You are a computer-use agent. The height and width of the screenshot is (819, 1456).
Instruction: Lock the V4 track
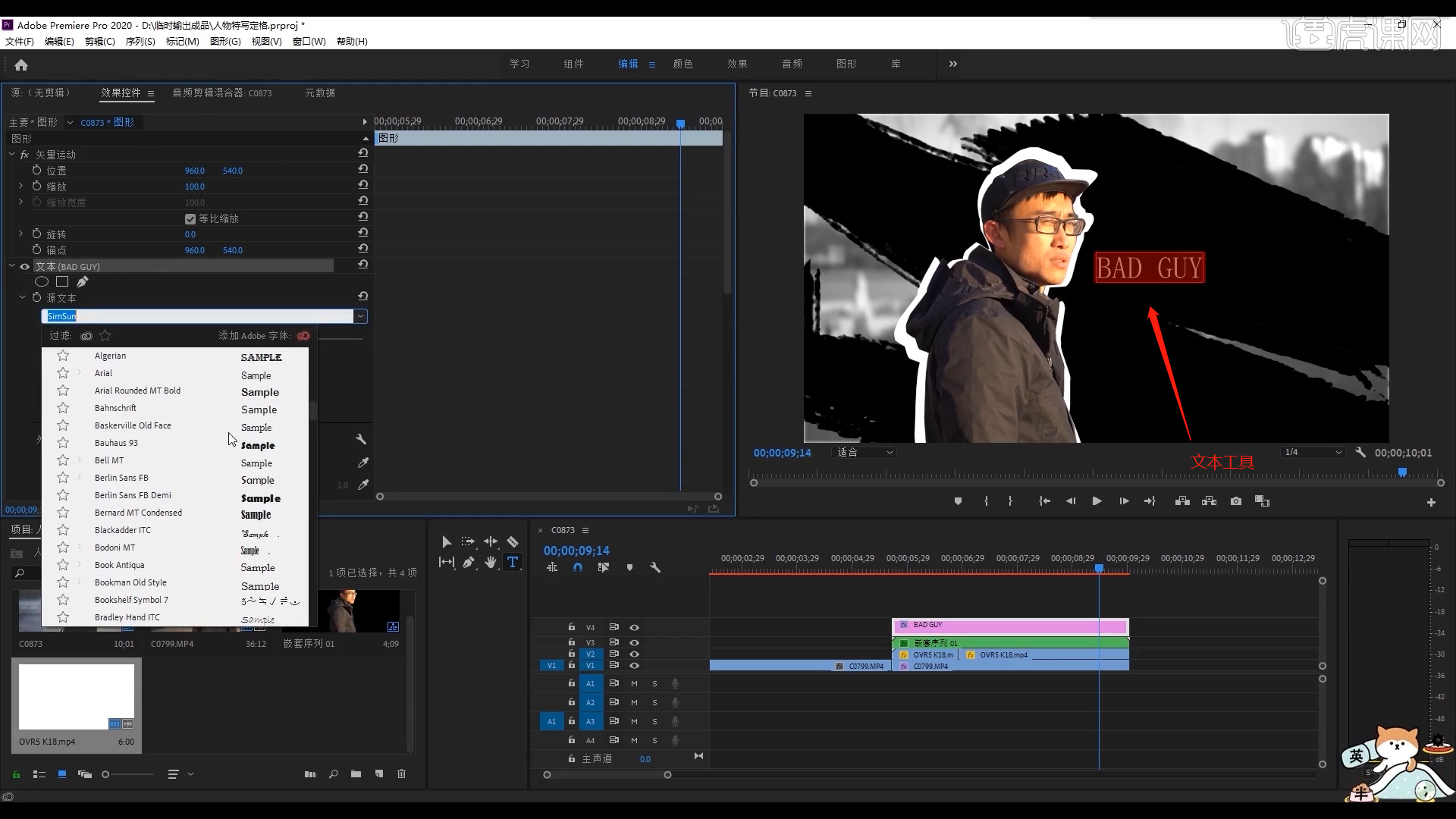tap(571, 627)
